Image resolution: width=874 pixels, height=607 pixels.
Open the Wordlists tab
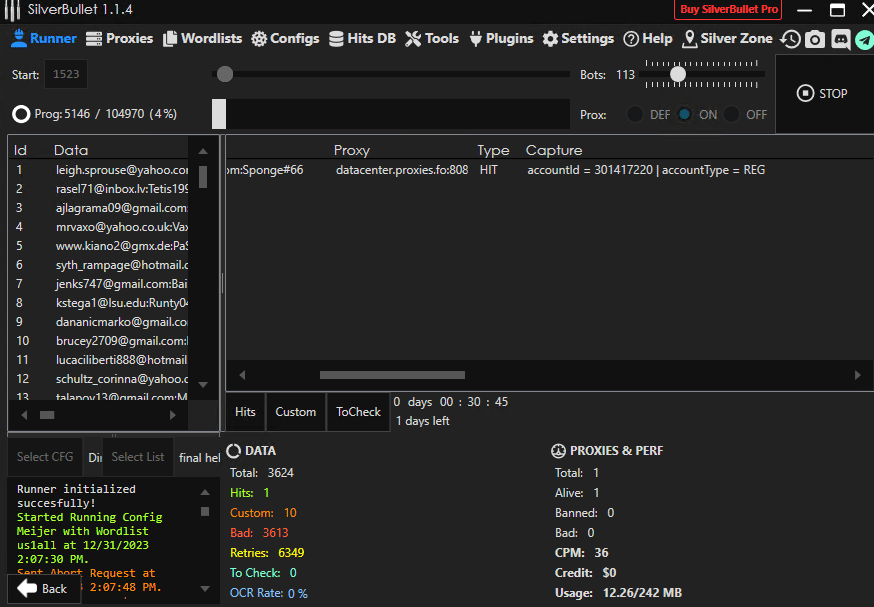coord(202,38)
